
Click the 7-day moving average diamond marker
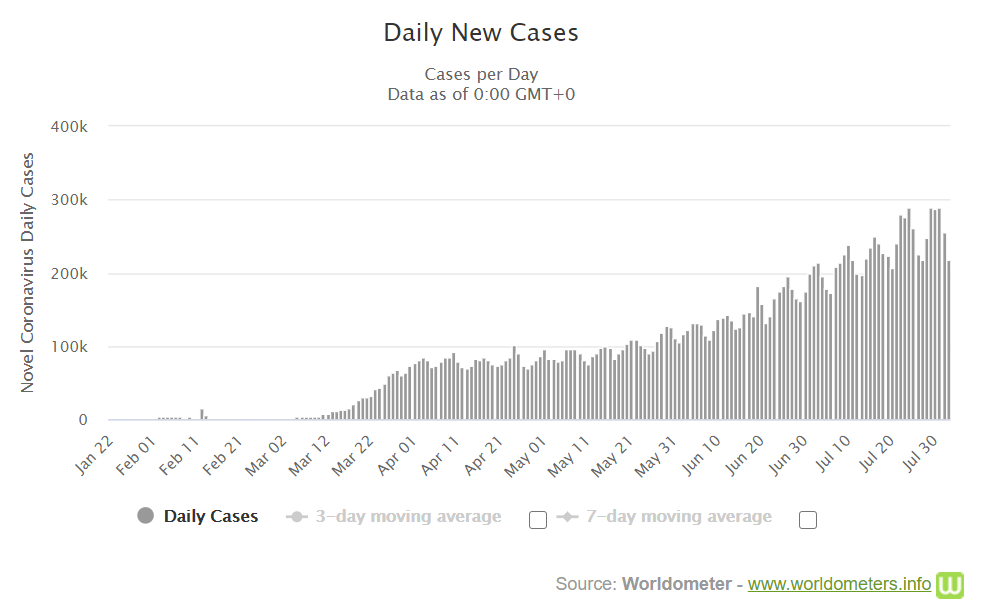[x=568, y=517]
